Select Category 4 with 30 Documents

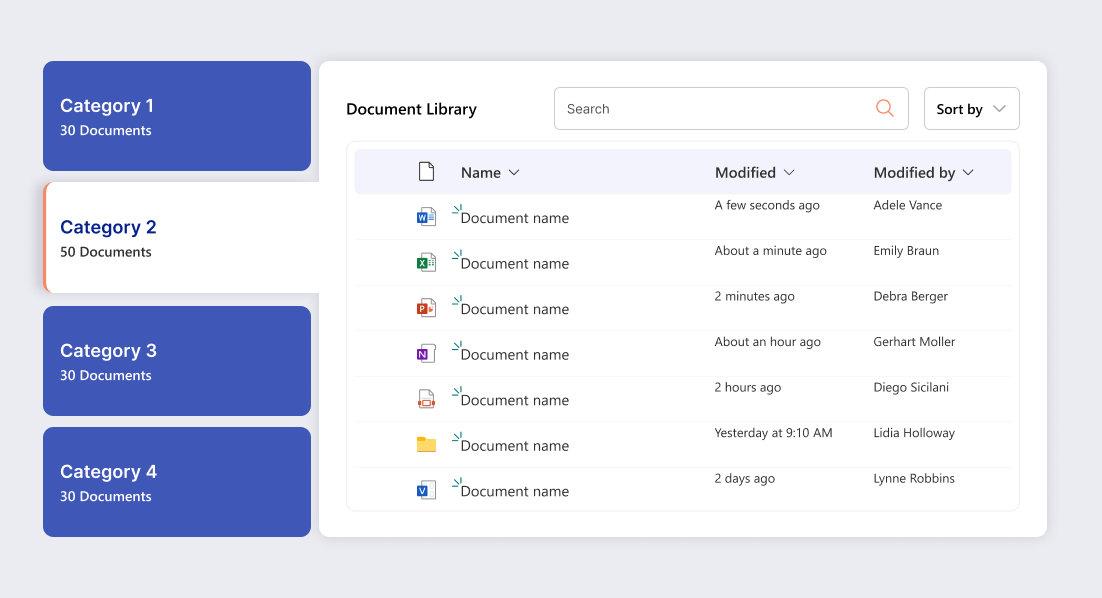pos(176,482)
